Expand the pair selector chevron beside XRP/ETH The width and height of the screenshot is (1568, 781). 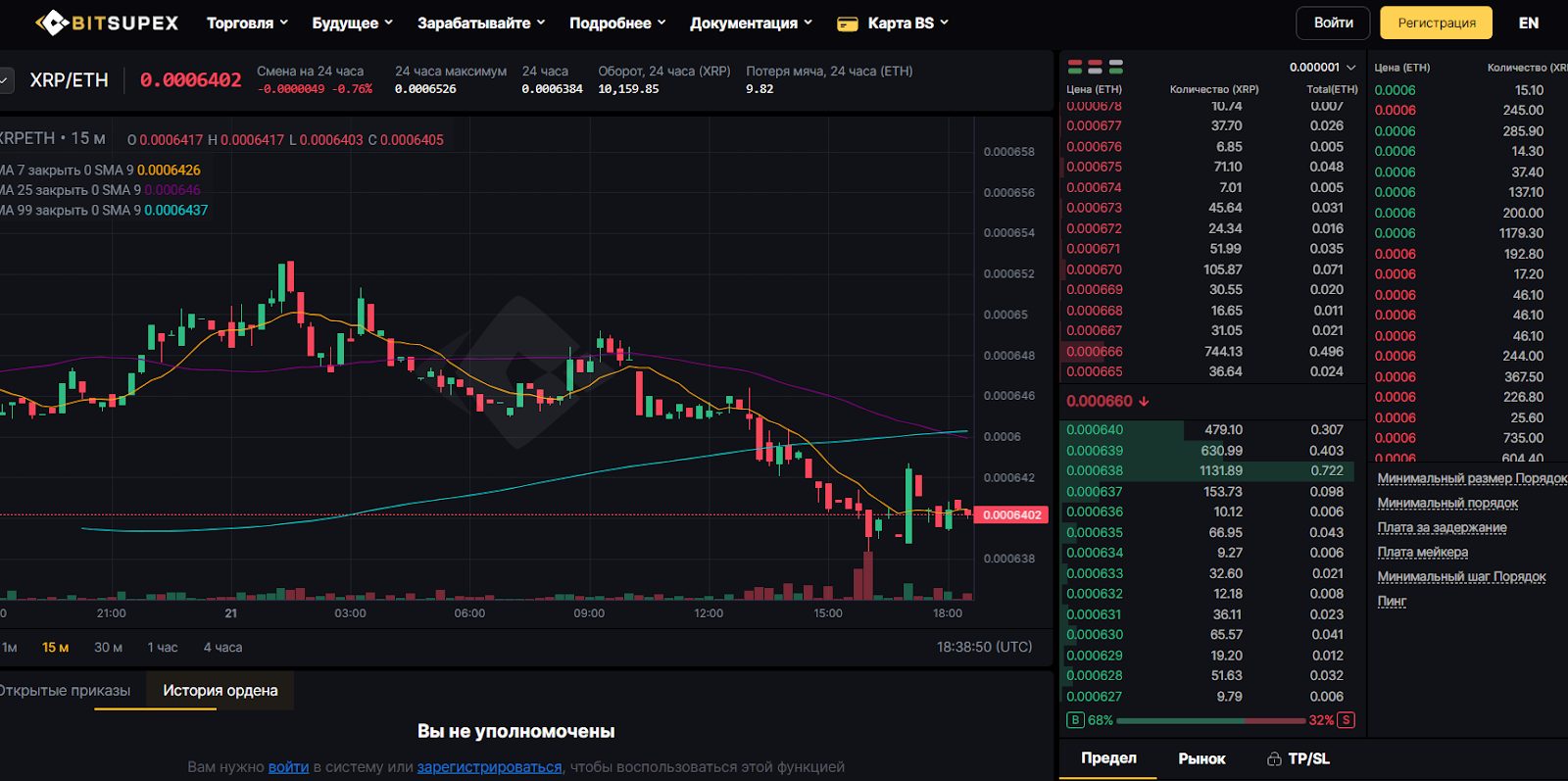pos(5,80)
